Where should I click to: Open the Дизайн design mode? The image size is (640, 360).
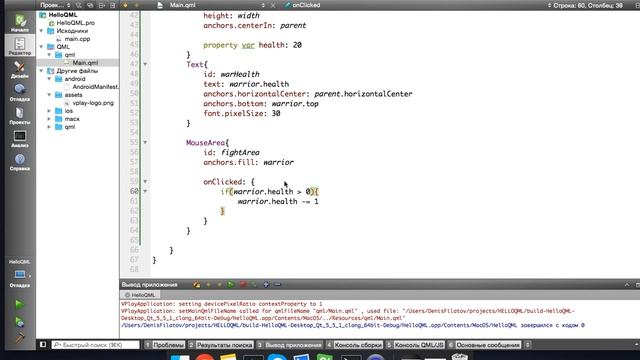pos(20,69)
